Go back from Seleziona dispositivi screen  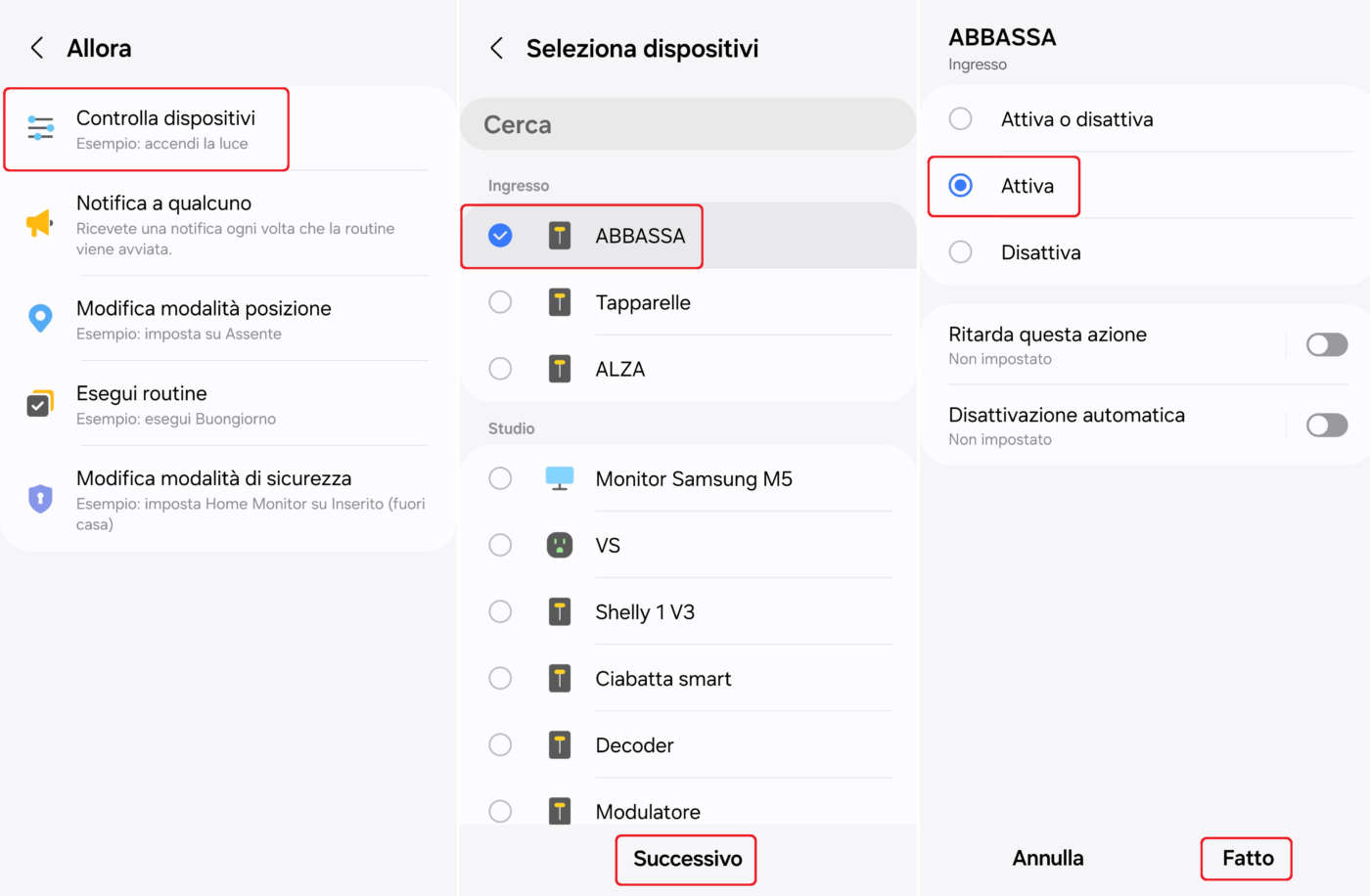pyautogui.click(x=497, y=48)
